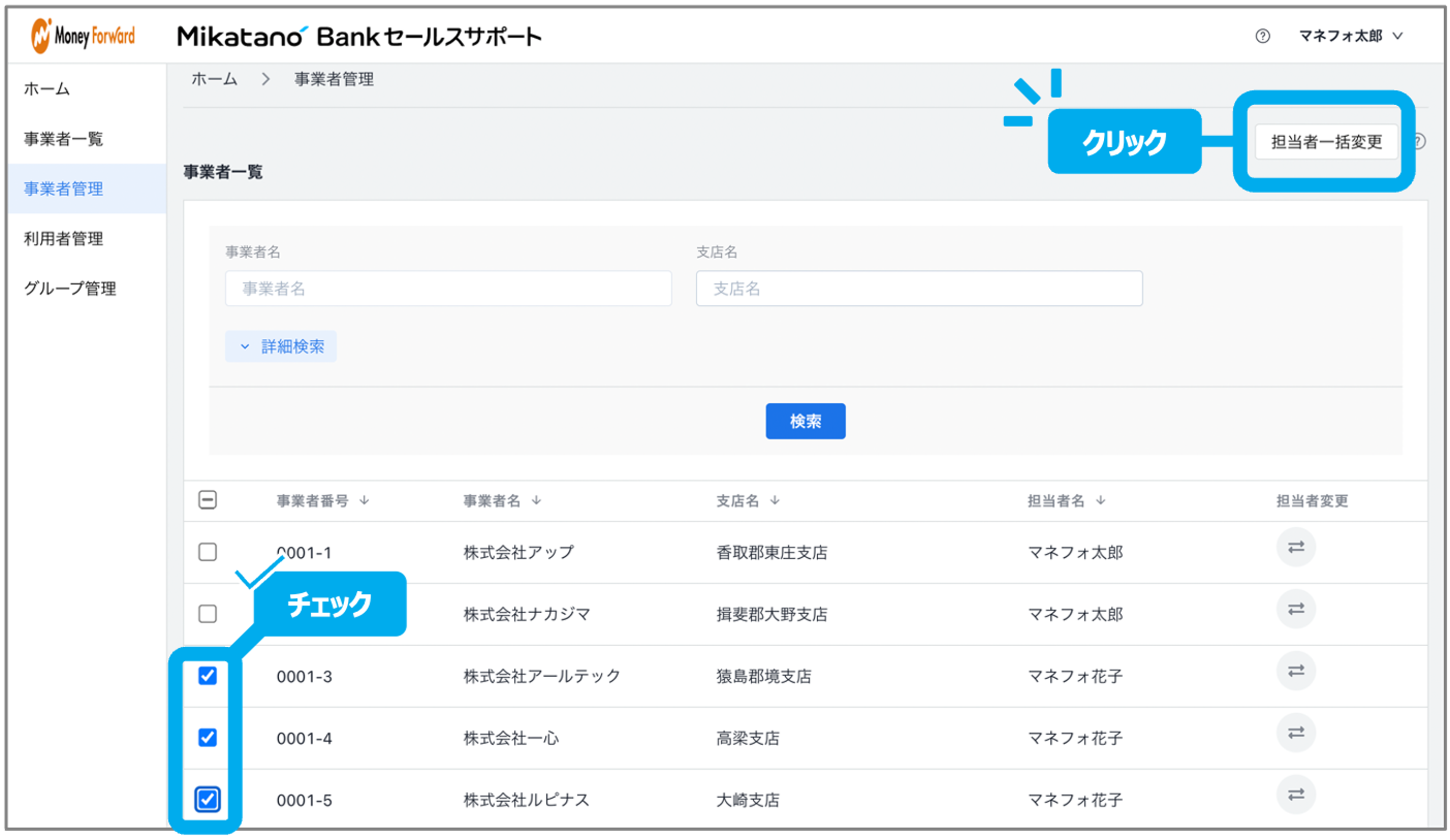Click the 株式会社ルピナス name cell
1450x840 pixels.
[526, 800]
